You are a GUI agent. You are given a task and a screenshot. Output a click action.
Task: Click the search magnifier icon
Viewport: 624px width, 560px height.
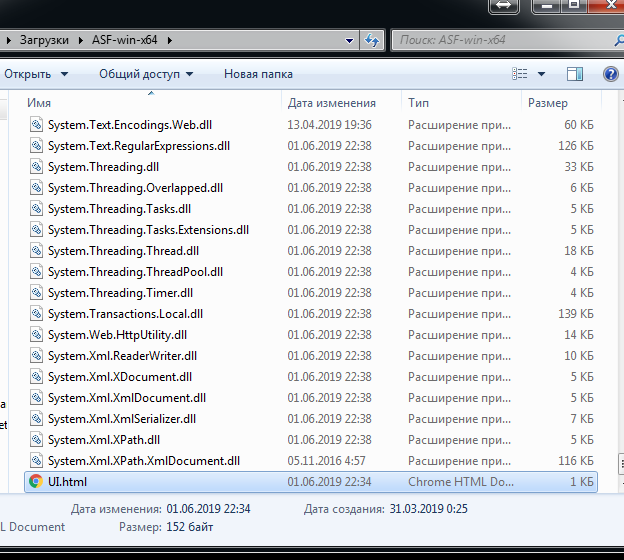click(x=619, y=40)
